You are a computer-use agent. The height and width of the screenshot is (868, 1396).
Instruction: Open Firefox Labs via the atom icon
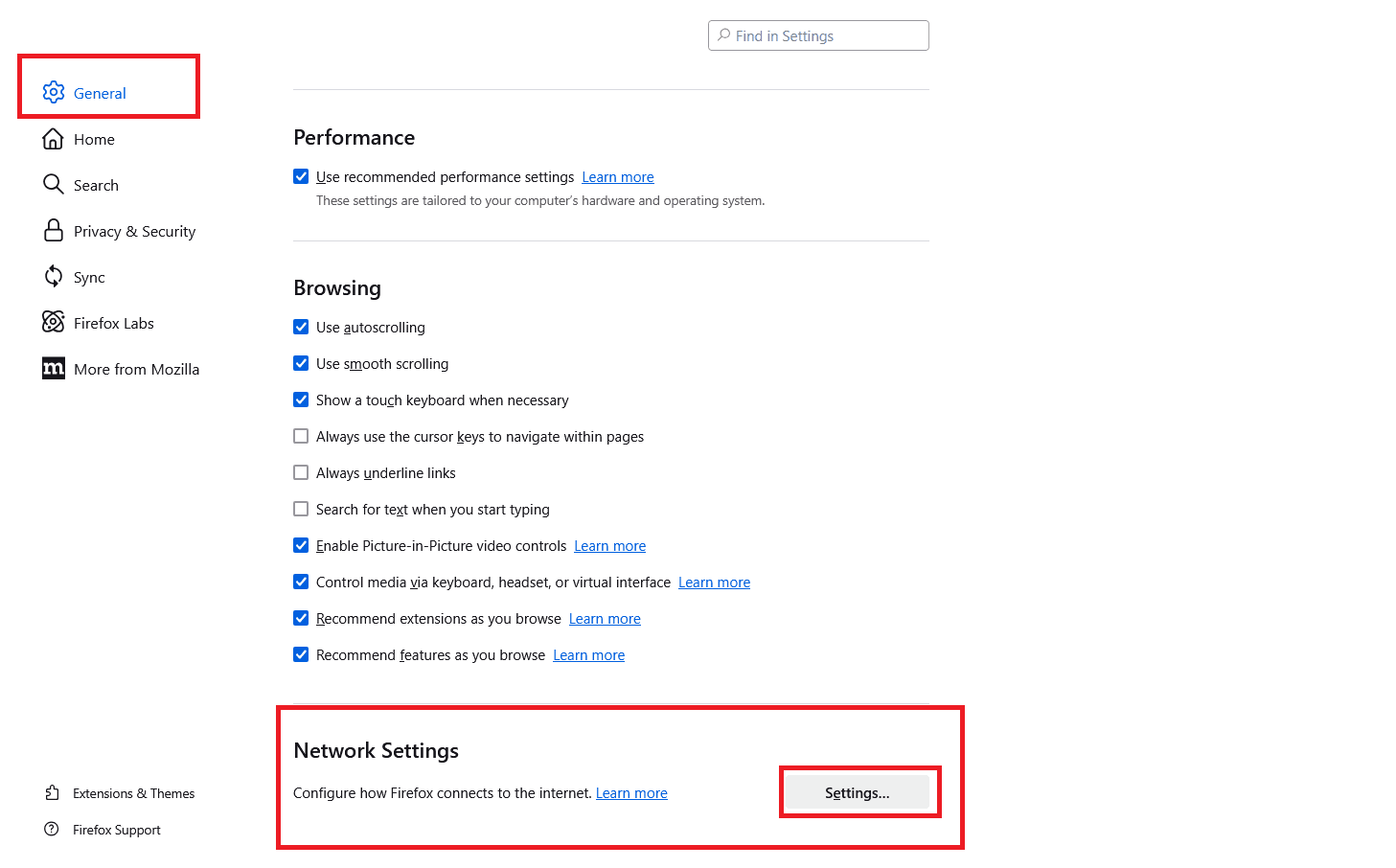point(55,322)
